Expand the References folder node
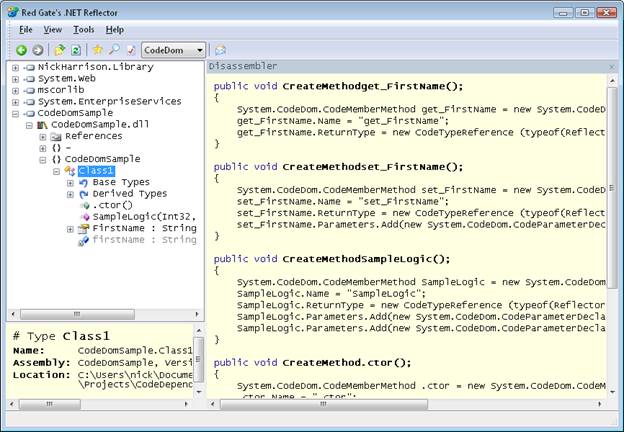The image size is (624, 432). pyautogui.click(x=43, y=137)
